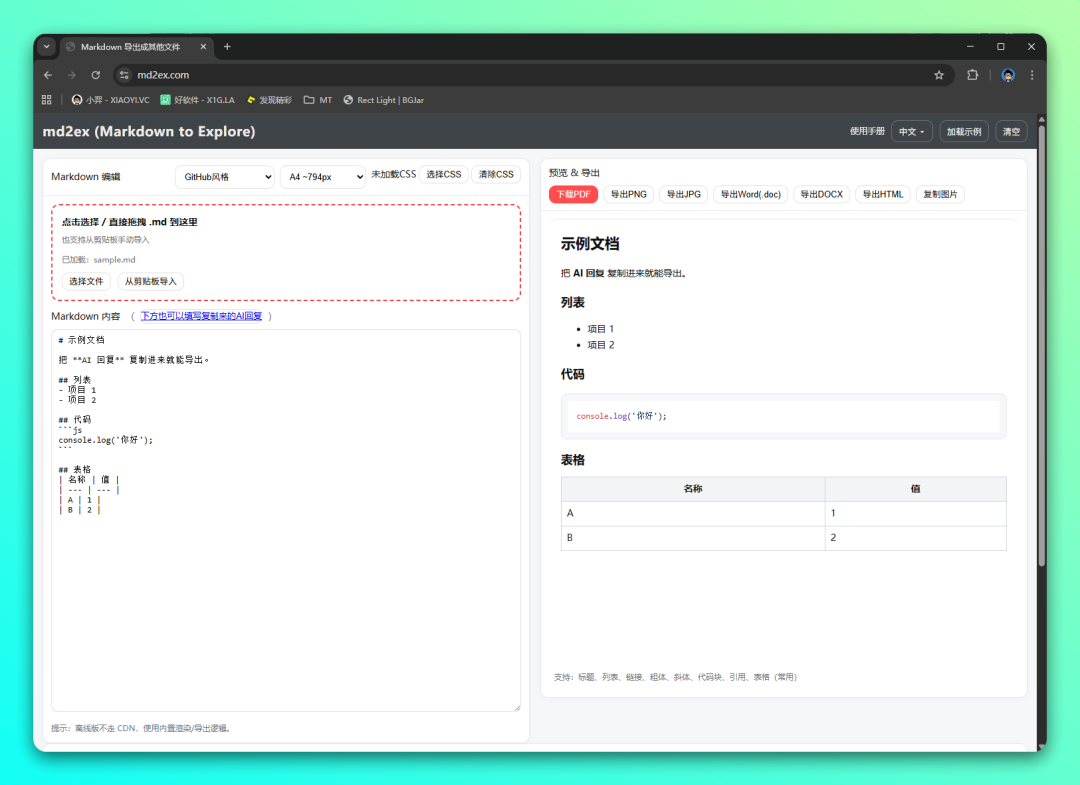
Task: Open the 中文 language selector
Action: (911, 132)
